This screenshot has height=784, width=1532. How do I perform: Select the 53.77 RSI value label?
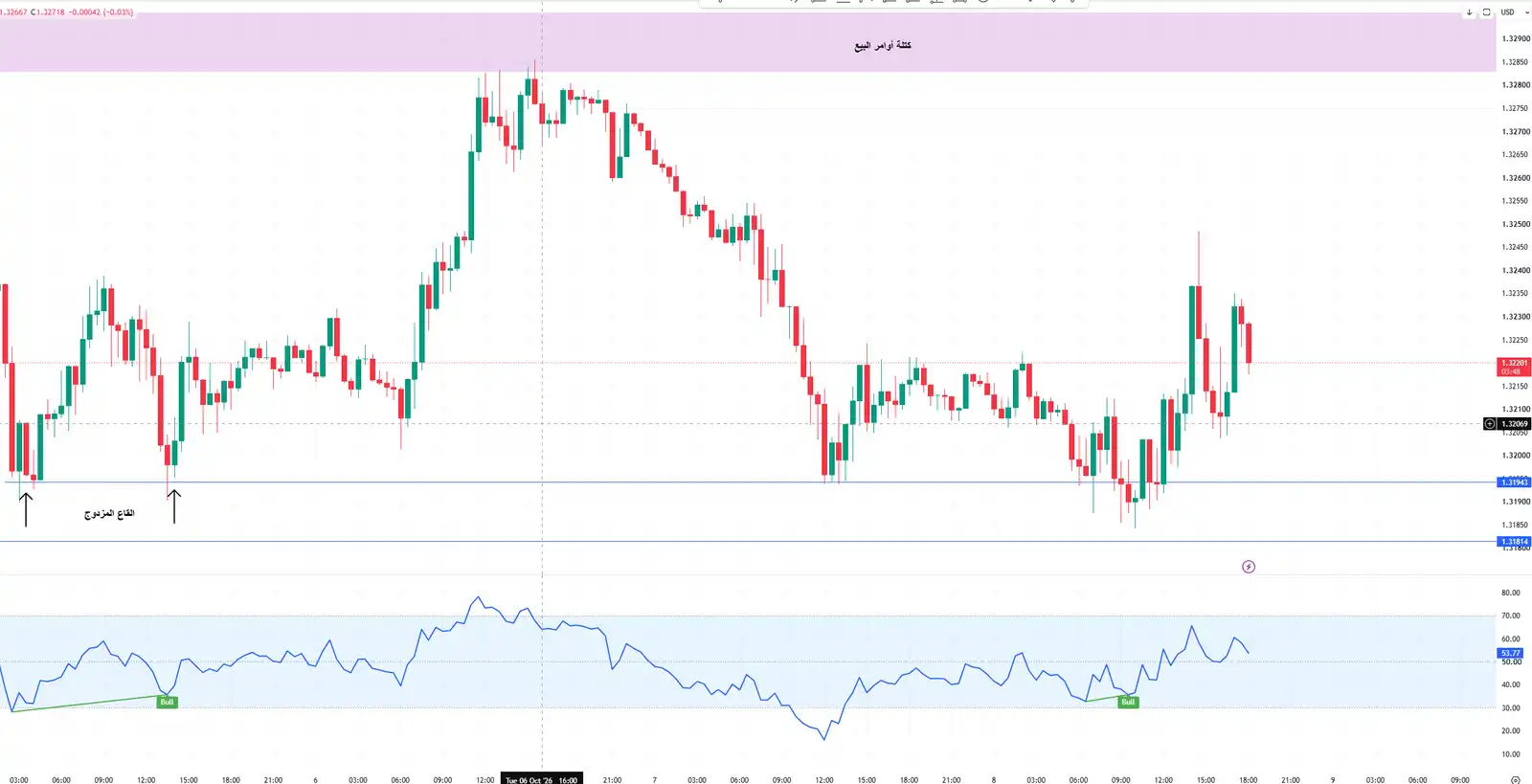[x=1510, y=653]
